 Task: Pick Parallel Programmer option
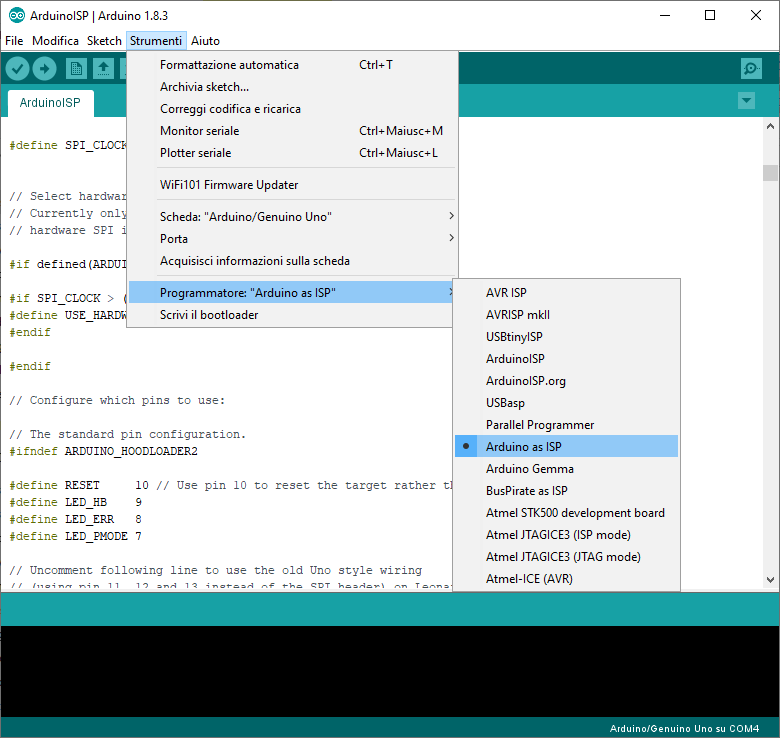click(x=566, y=425)
